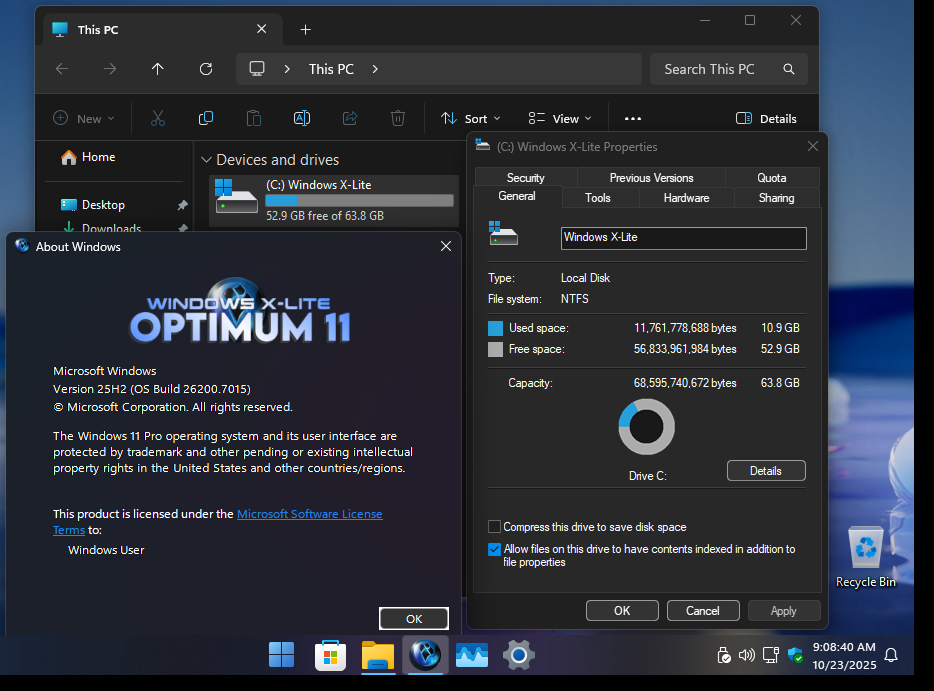This screenshot has width=934, height=691.
Task: Open the volume speaker tray icon
Action: 746,655
